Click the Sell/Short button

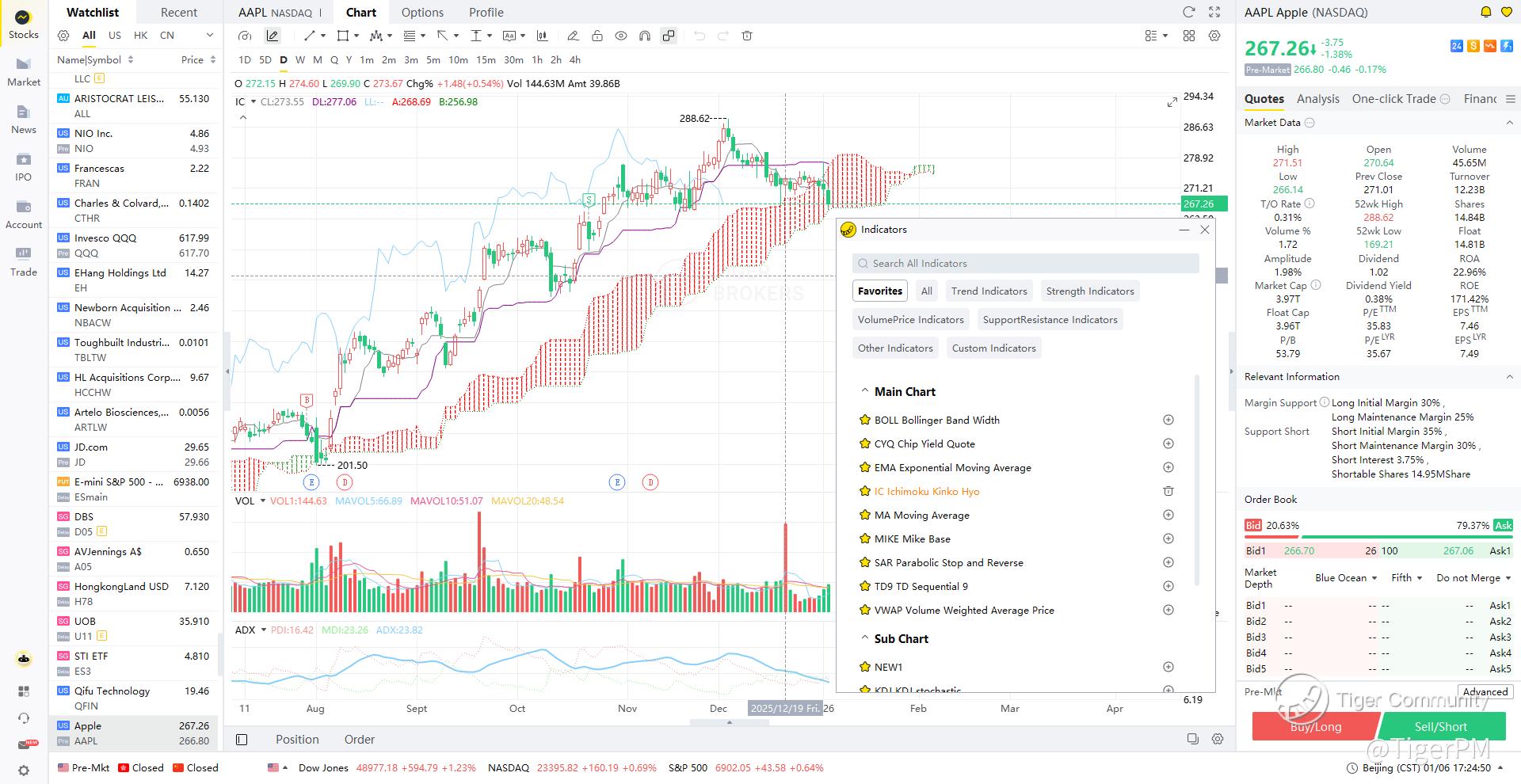click(1443, 726)
